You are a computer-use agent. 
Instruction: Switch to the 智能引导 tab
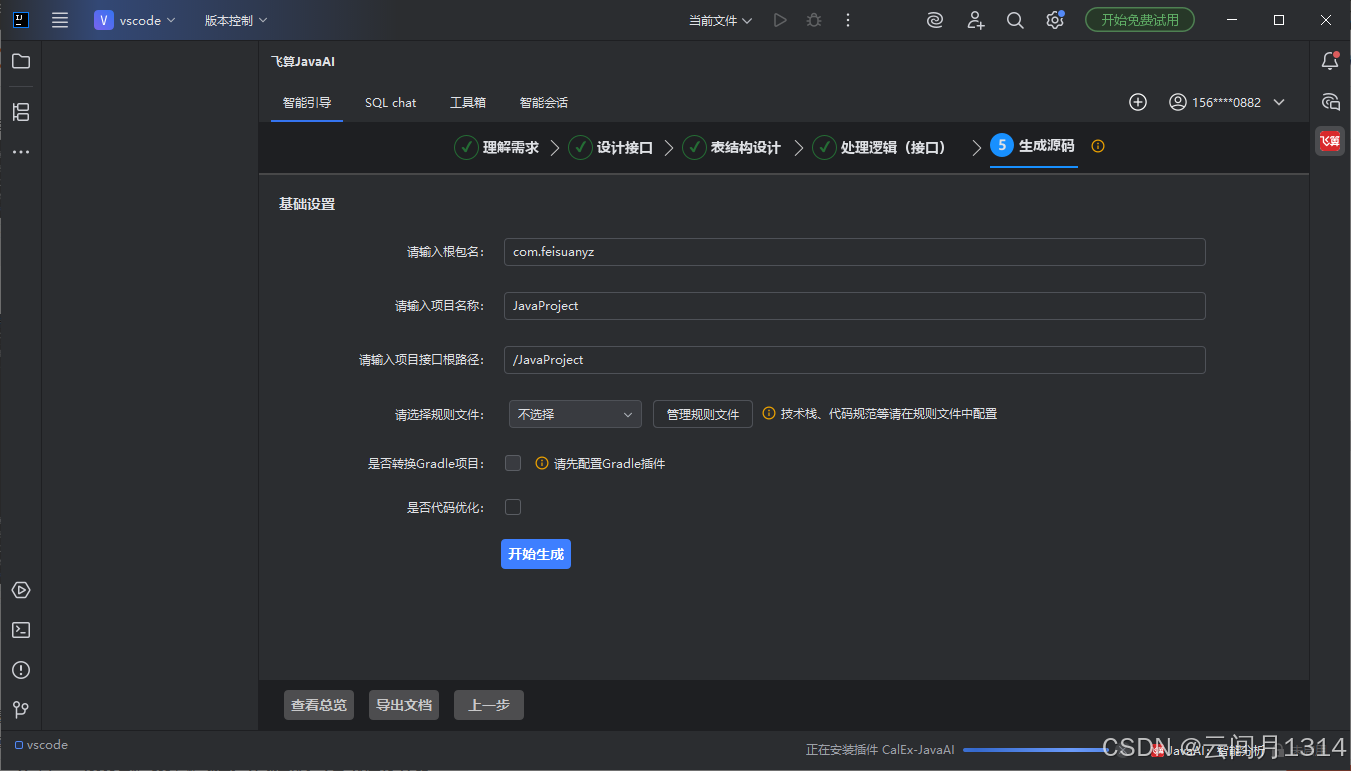point(307,102)
